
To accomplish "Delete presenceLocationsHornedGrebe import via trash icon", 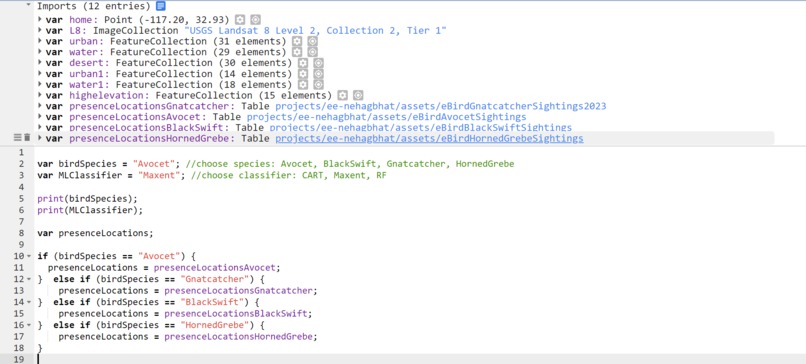I will click(x=27, y=138).
